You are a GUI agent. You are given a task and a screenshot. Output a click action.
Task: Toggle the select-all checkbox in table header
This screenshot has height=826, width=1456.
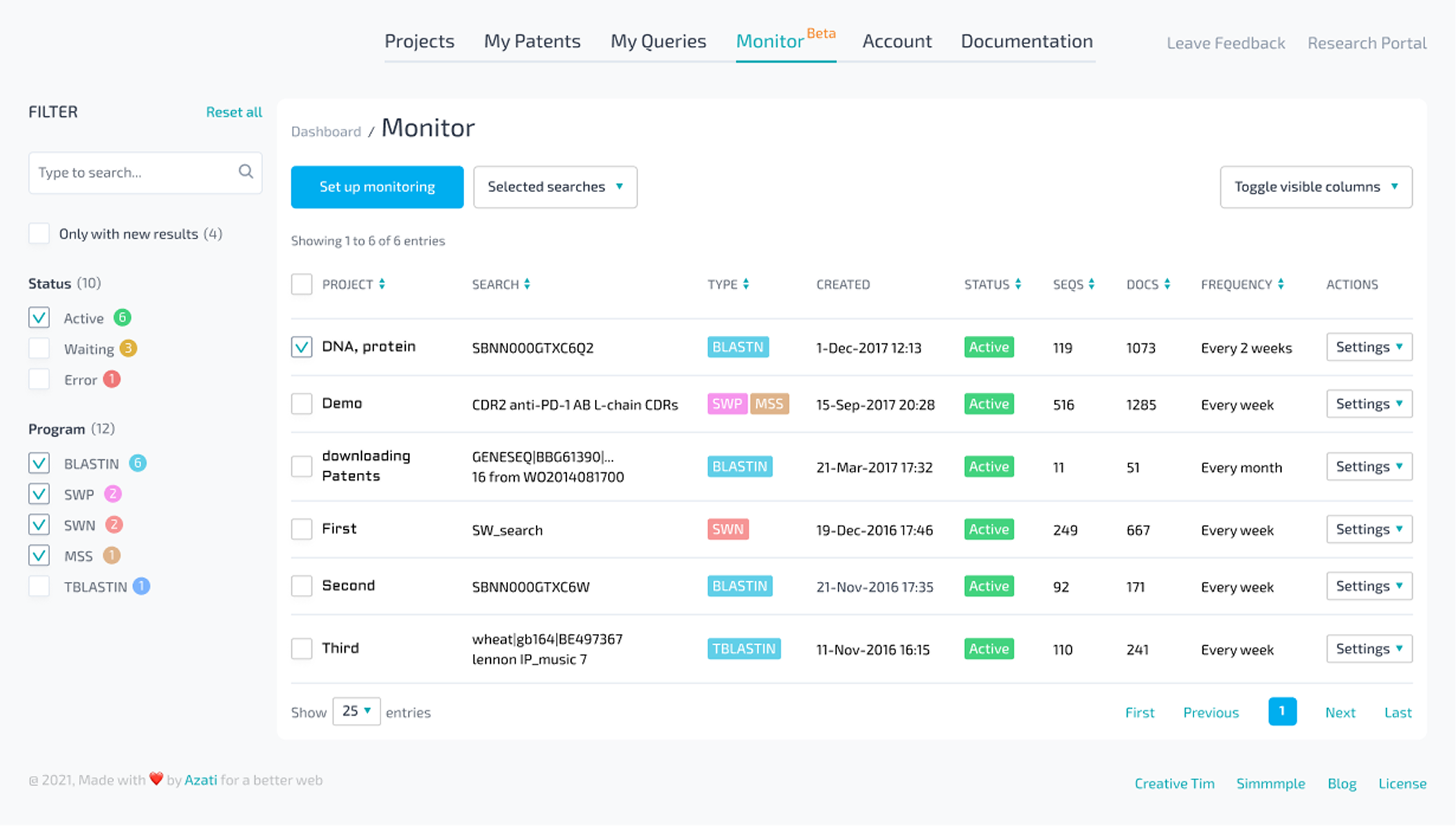click(x=302, y=284)
